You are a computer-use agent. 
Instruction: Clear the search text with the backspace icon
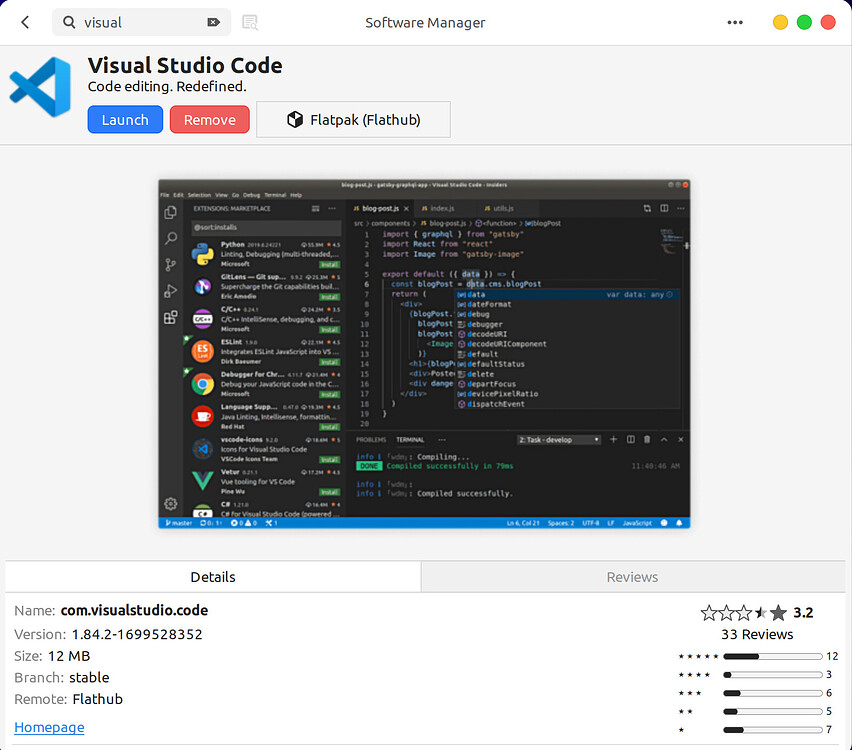[x=214, y=22]
